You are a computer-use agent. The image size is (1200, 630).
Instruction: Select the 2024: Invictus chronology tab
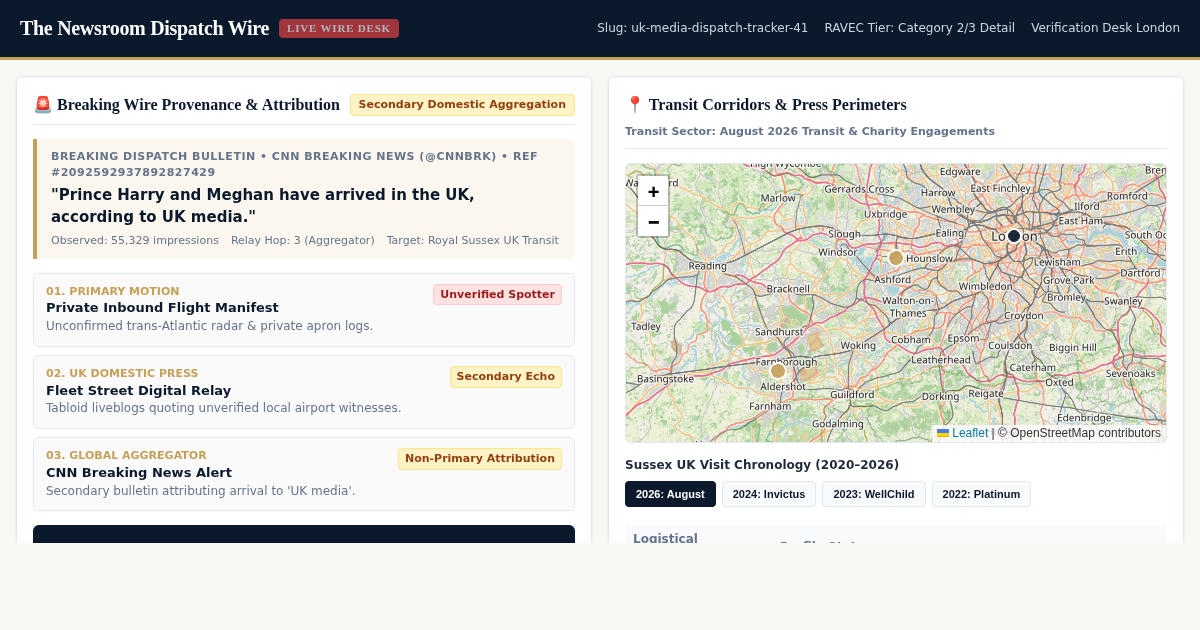(769, 494)
